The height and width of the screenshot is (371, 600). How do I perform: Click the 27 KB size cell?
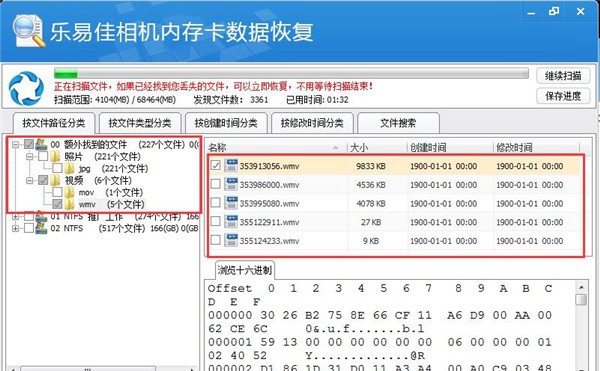click(x=370, y=222)
